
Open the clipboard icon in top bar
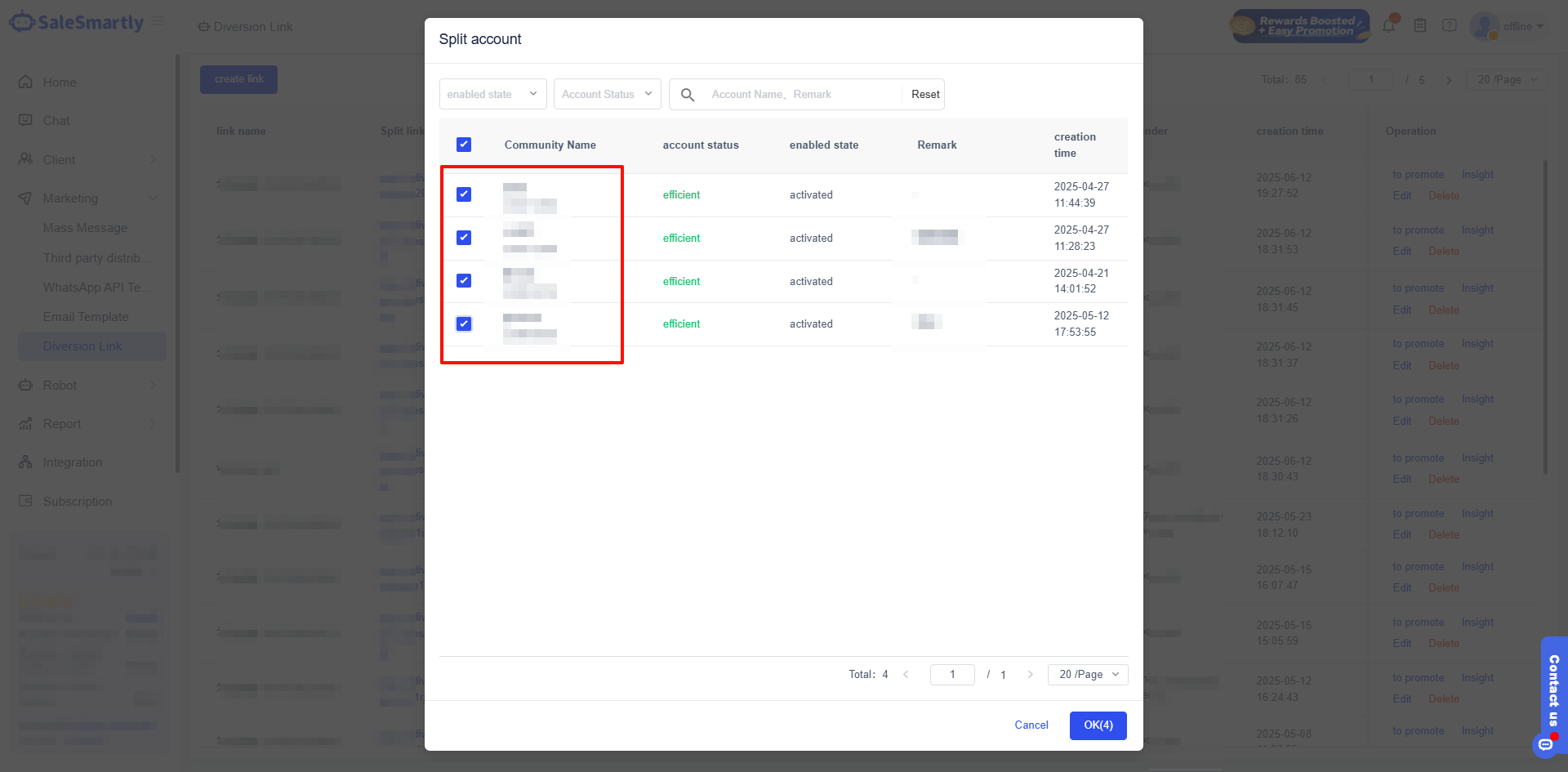[1420, 26]
